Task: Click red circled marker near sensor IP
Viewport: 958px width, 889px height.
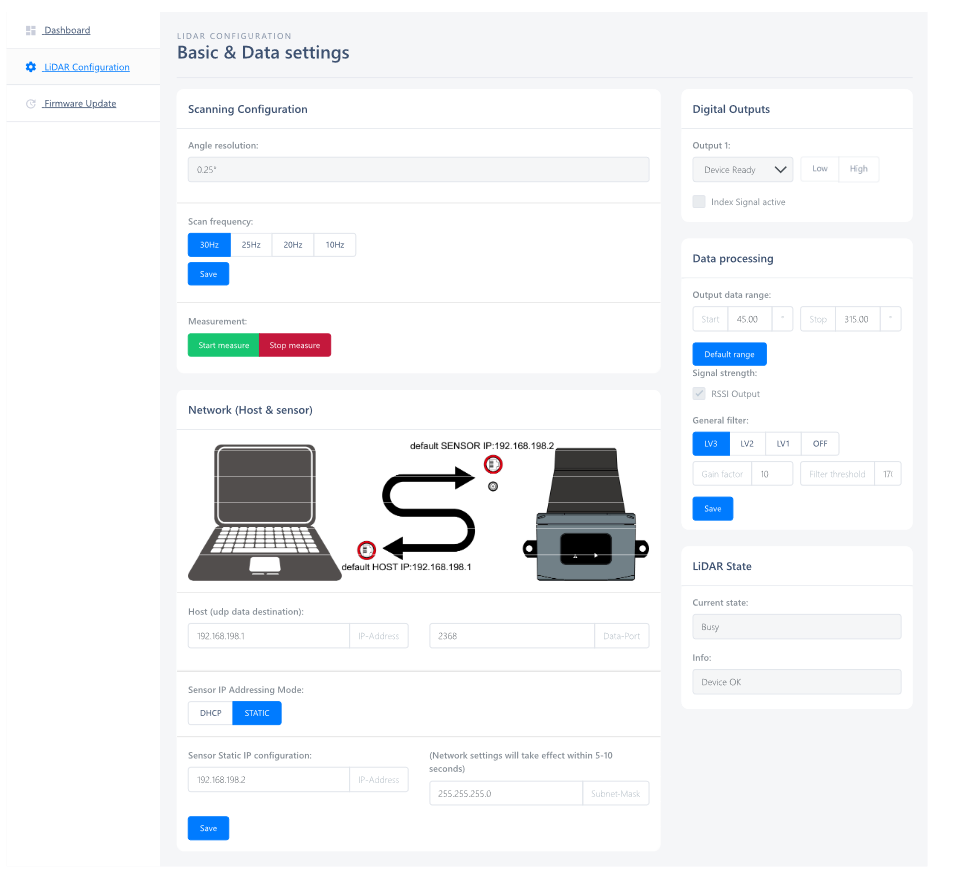Action: [493, 464]
